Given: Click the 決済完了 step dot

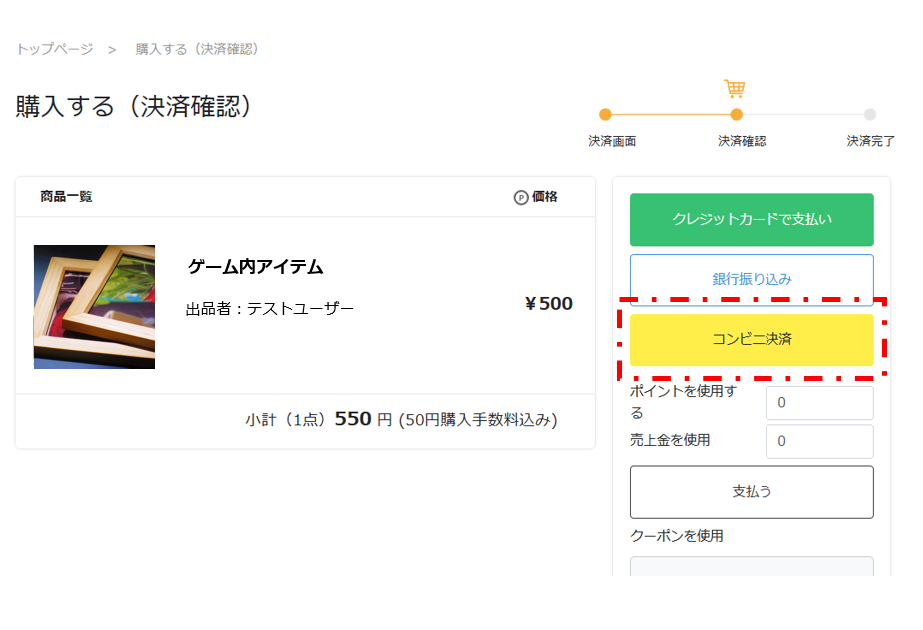Looking at the screenshot, I should [x=870, y=115].
